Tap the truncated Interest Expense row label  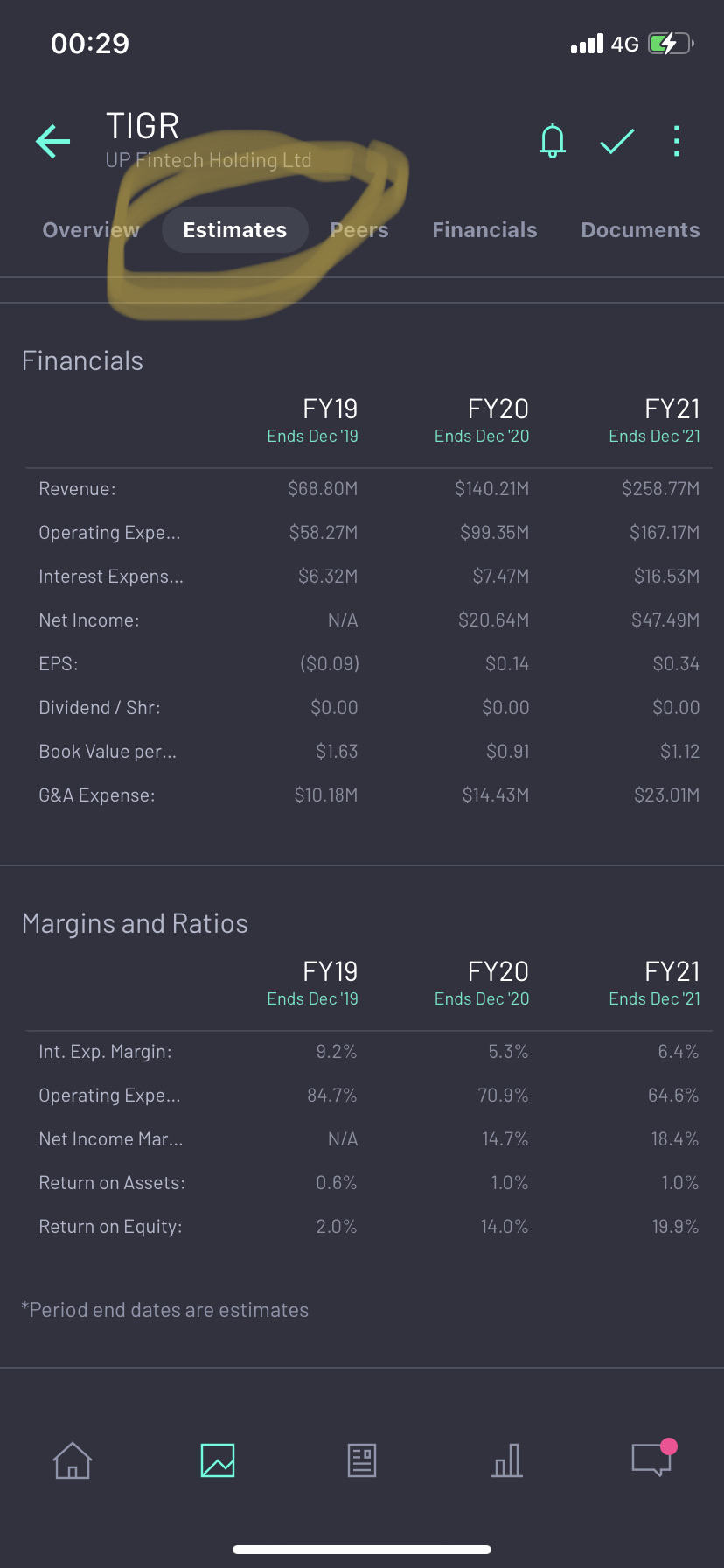(x=111, y=577)
